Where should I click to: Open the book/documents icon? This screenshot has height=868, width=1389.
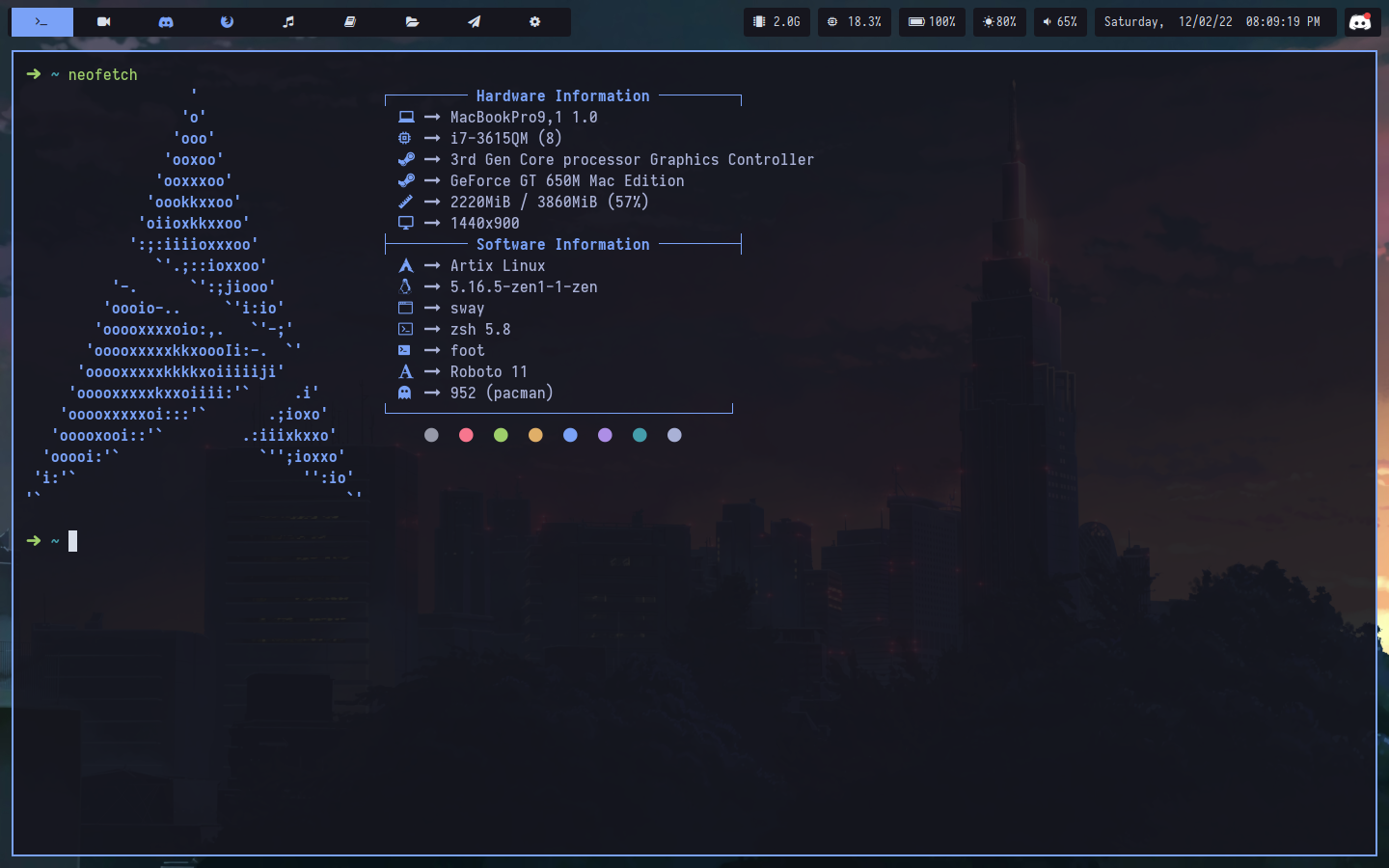pyautogui.click(x=351, y=21)
